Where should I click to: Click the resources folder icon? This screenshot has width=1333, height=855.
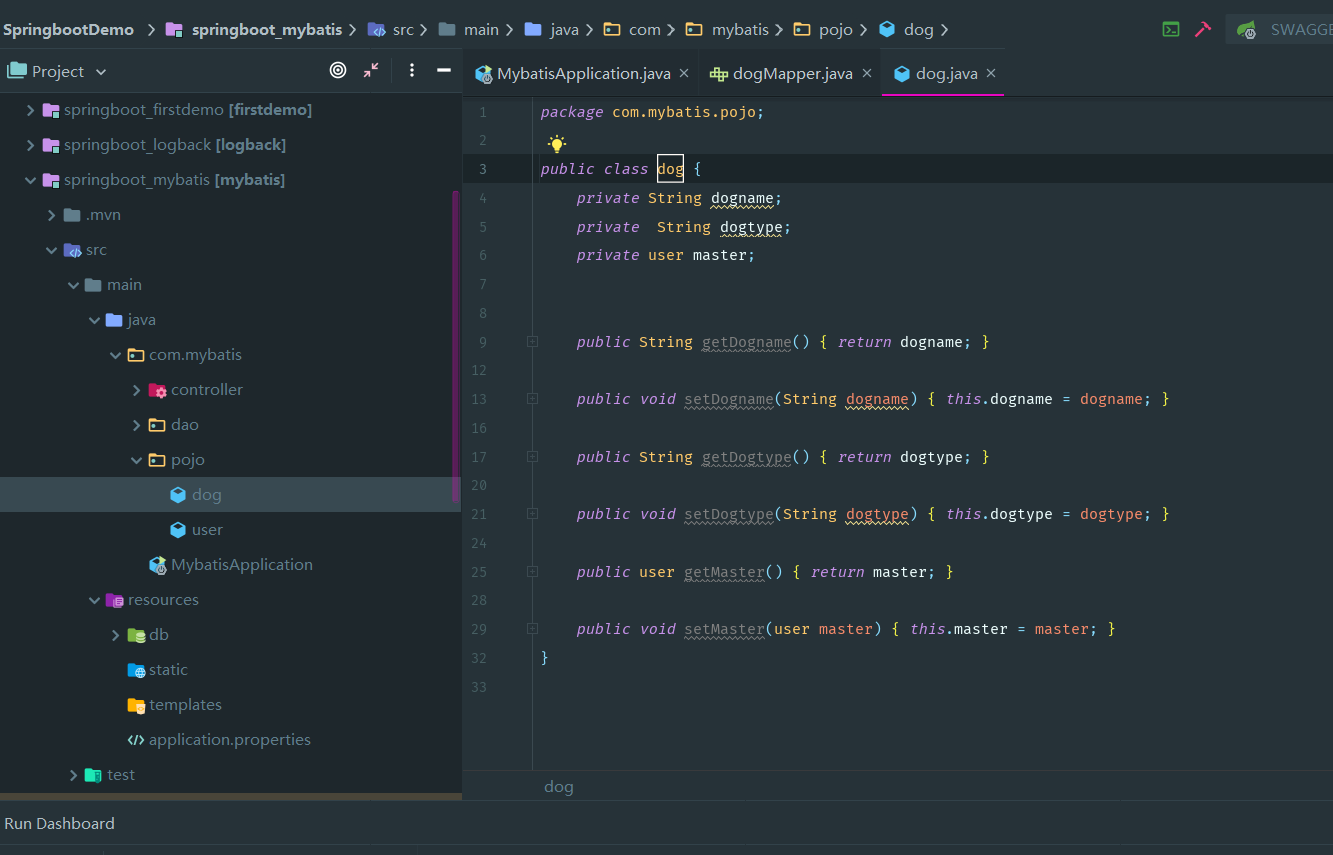(115, 600)
